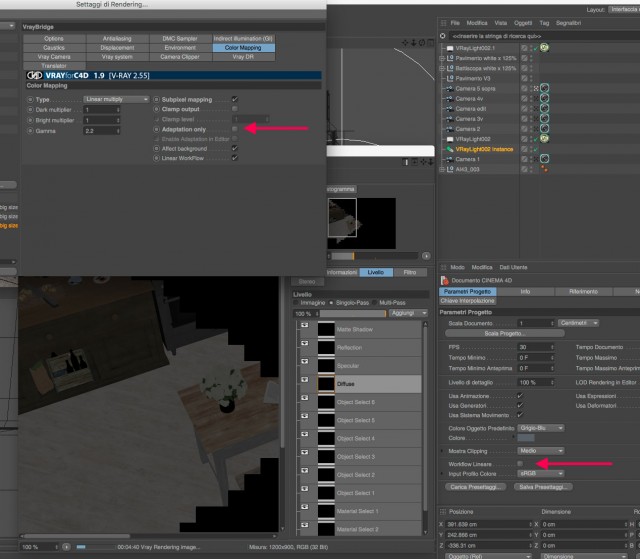Enable the Workflow Lineare checkbox
Image resolution: width=640 pixels, height=559 pixels.
tap(520, 464)
